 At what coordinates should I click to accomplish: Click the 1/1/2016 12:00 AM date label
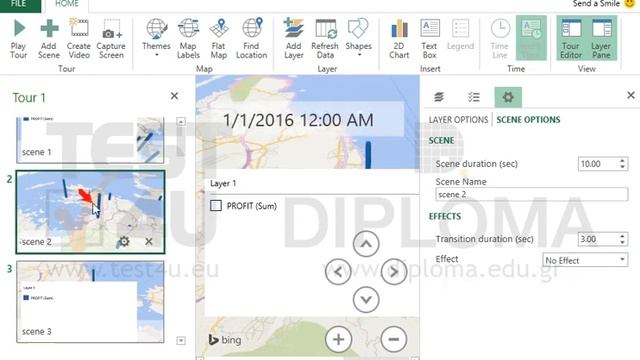pyautogui.click(x=298, y=120)
